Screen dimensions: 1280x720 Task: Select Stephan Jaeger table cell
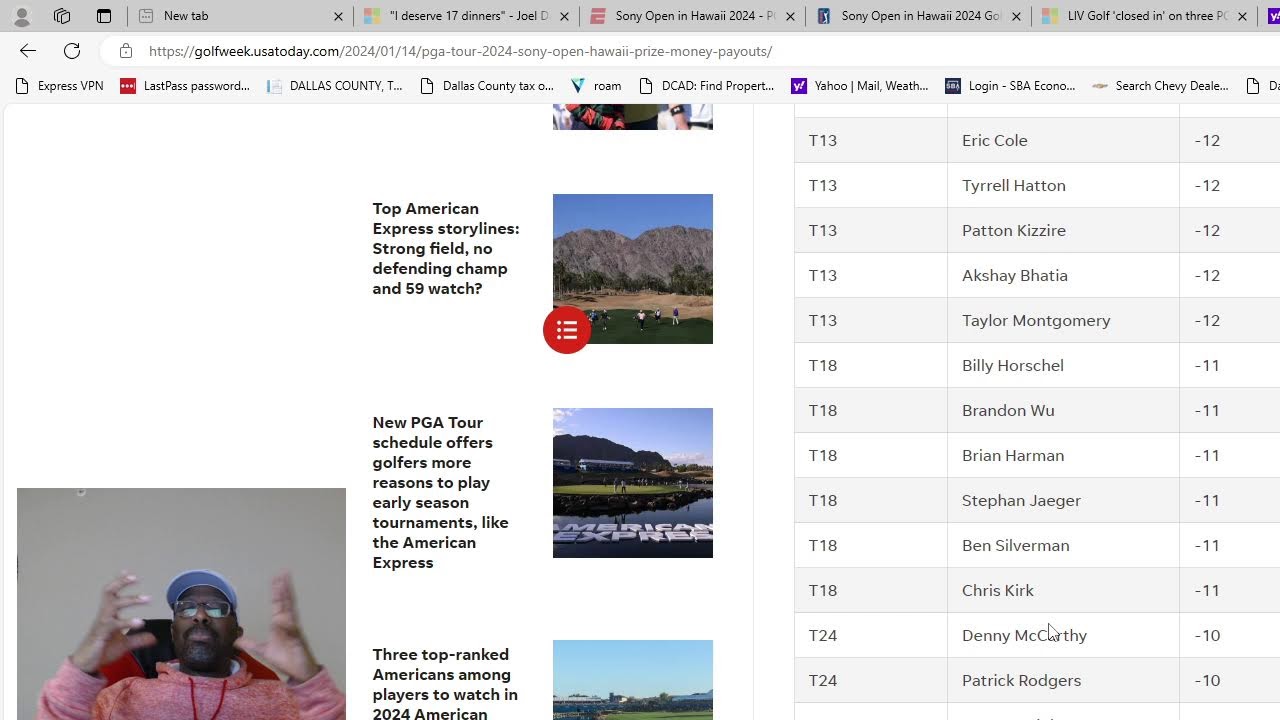(1063, 500)
